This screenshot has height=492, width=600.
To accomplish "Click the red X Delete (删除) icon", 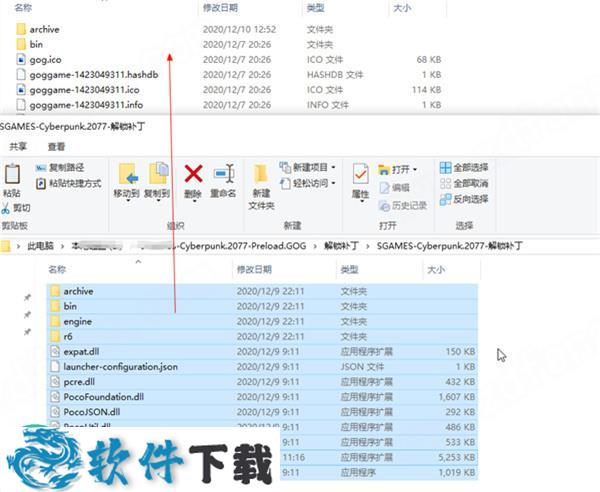I will tap(194, 174).
